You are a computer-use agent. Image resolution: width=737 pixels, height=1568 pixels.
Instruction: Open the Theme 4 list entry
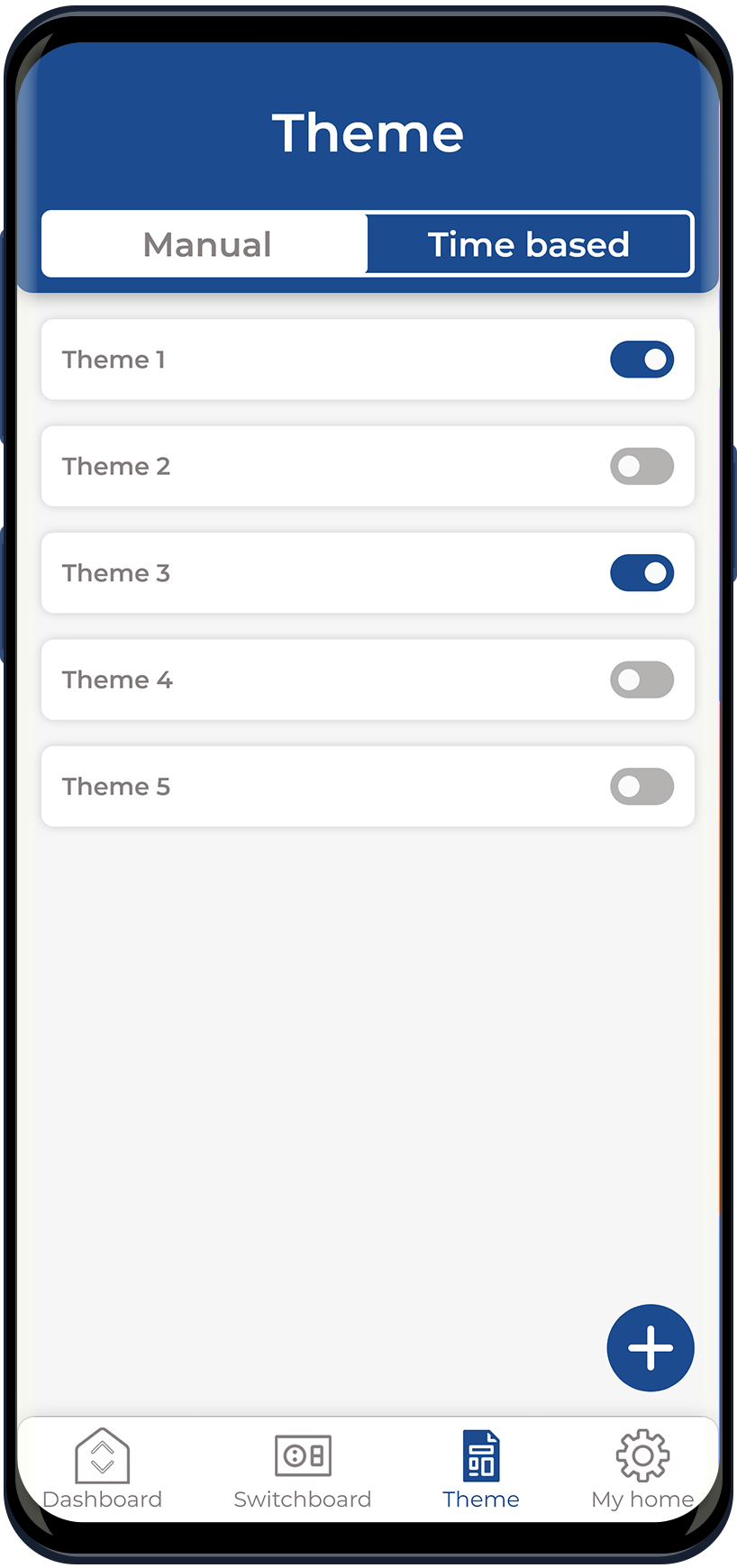[x=117, y=679]
